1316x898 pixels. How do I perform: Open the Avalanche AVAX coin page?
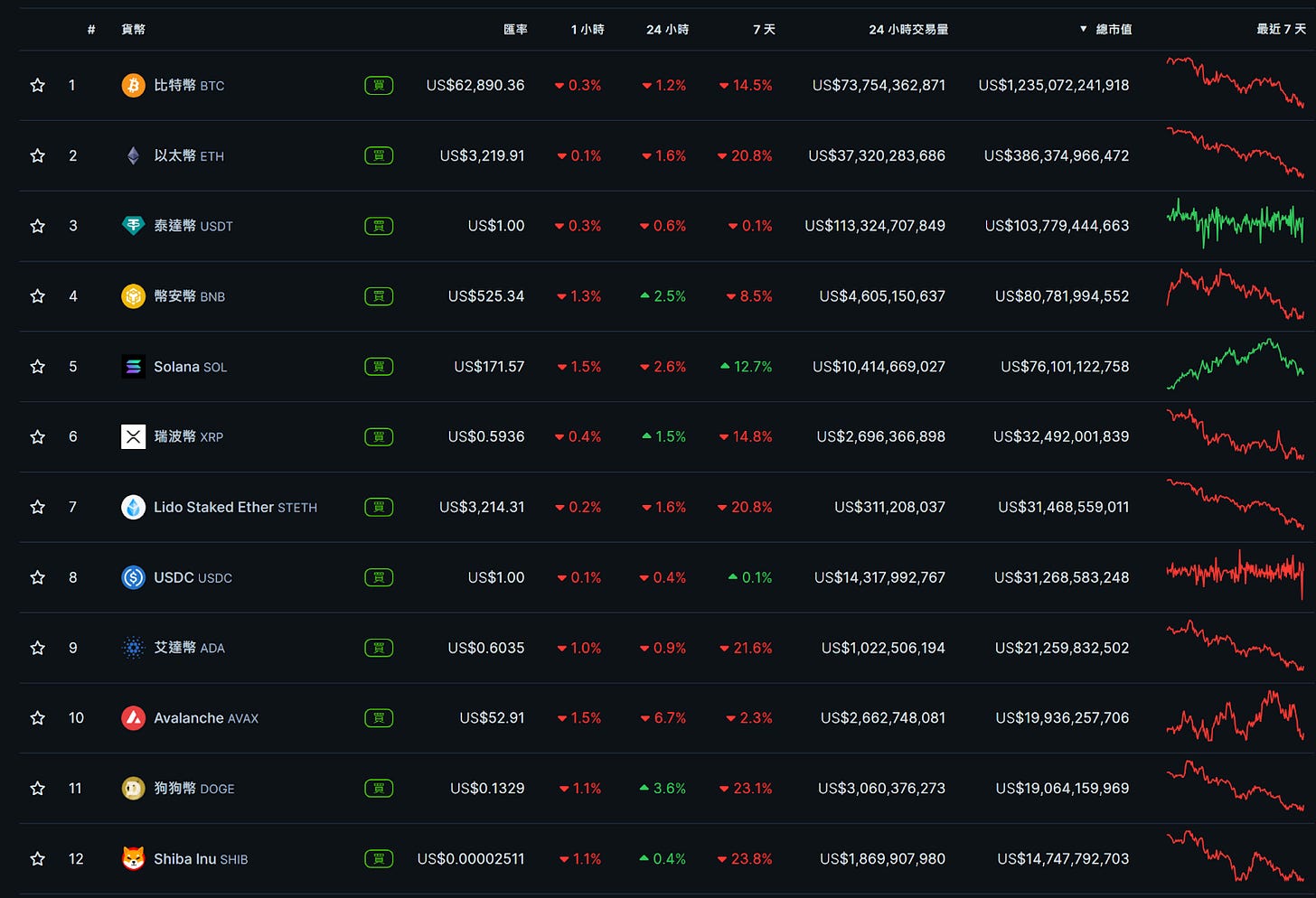click(206, 718)
